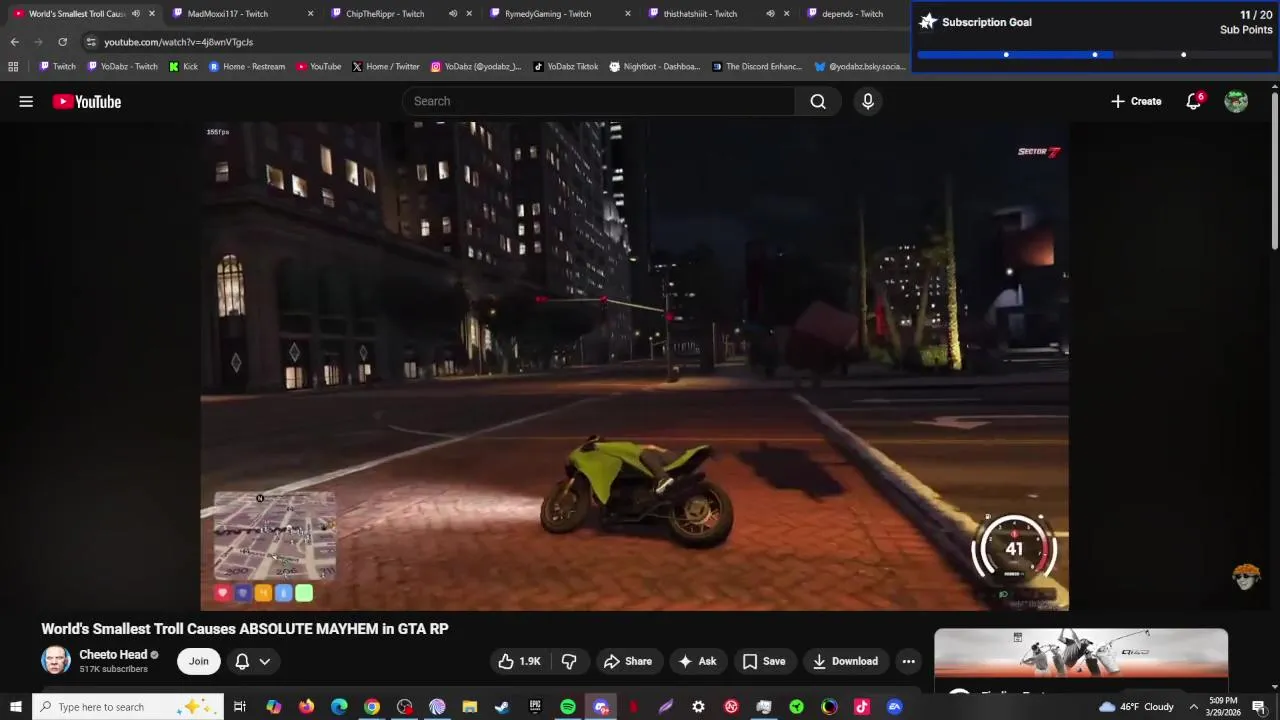The height and width of the screenshot is (720, 1280).
Task: Open the Home / Twitter bookmark
Action: pos(385,67)
